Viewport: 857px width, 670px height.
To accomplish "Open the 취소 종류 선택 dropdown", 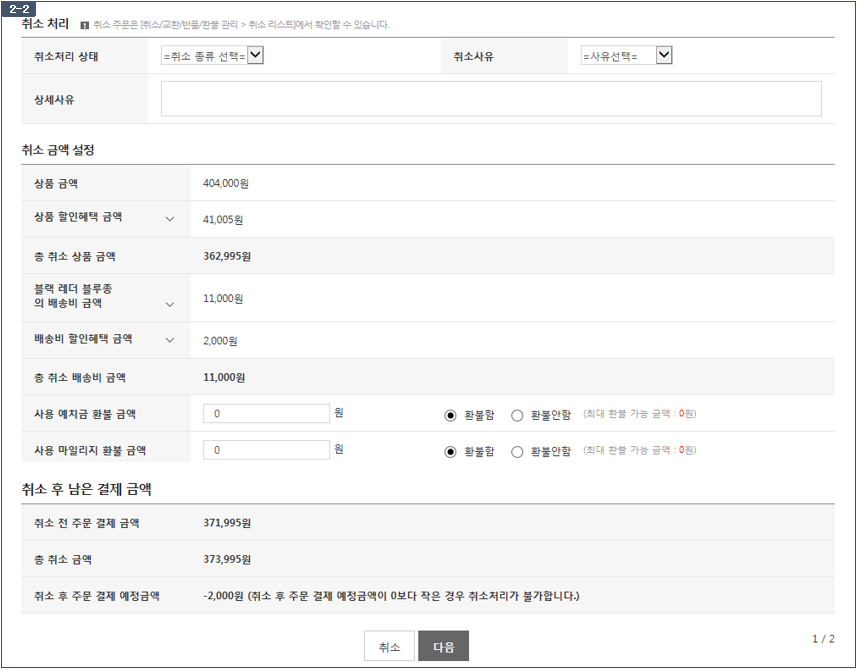I will pos(212,56).
